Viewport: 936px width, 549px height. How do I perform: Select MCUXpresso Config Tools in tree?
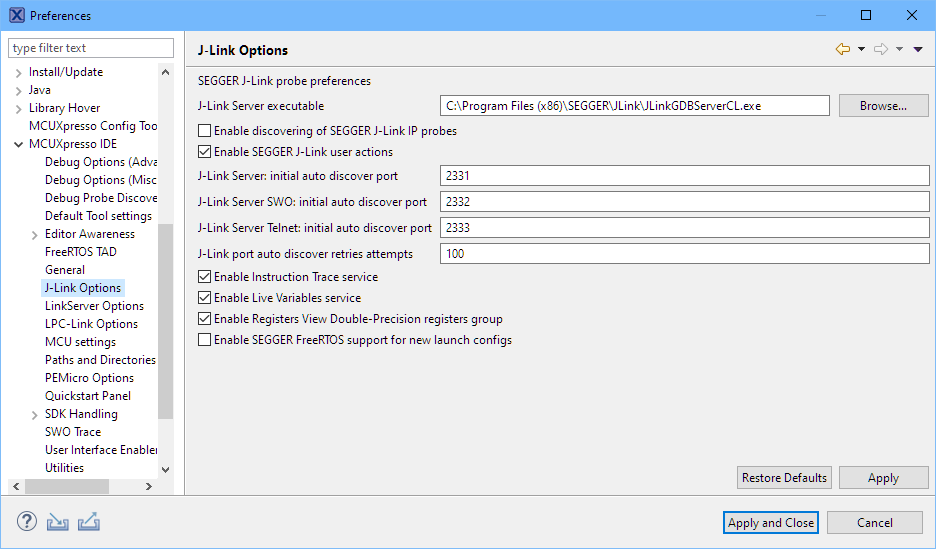93,126
